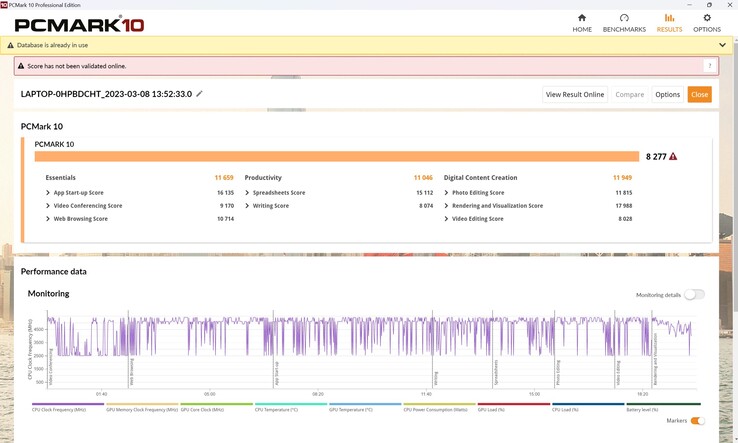Click the Video Editing marker on chart
The image size is (738, 443).
coord(618,373)
